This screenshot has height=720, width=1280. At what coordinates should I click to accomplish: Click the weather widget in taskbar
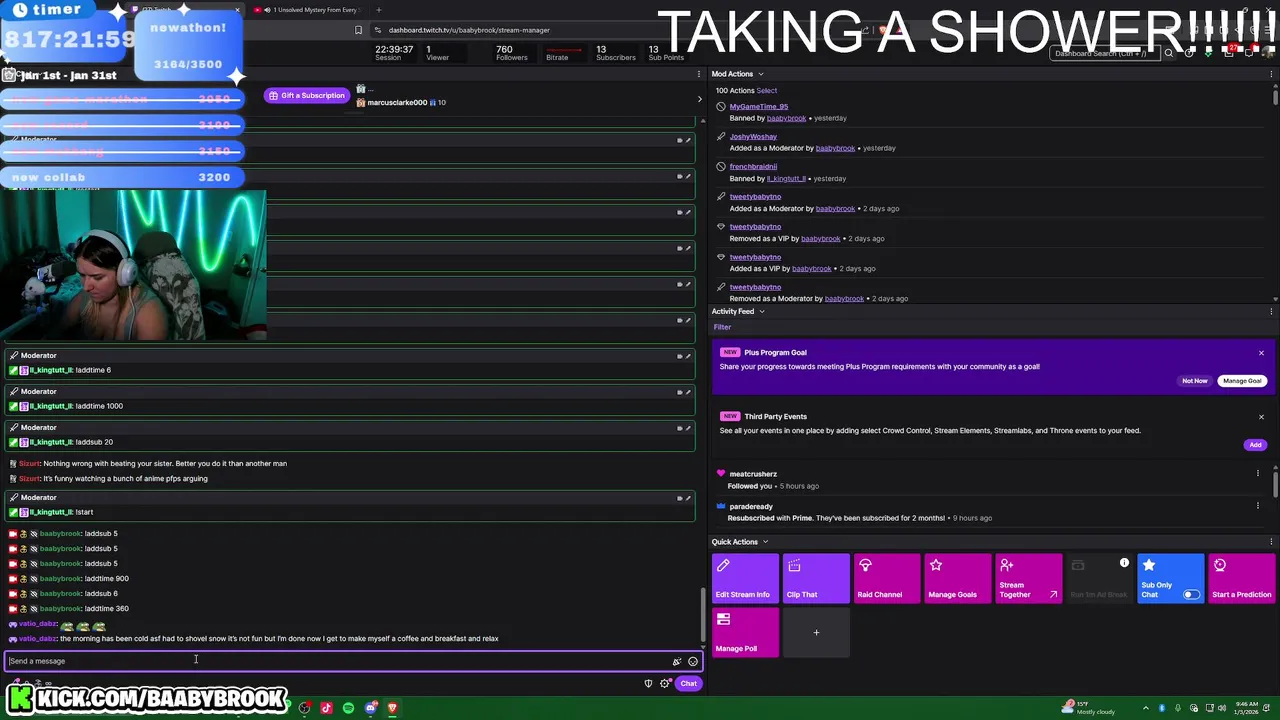click(1088, 707)
